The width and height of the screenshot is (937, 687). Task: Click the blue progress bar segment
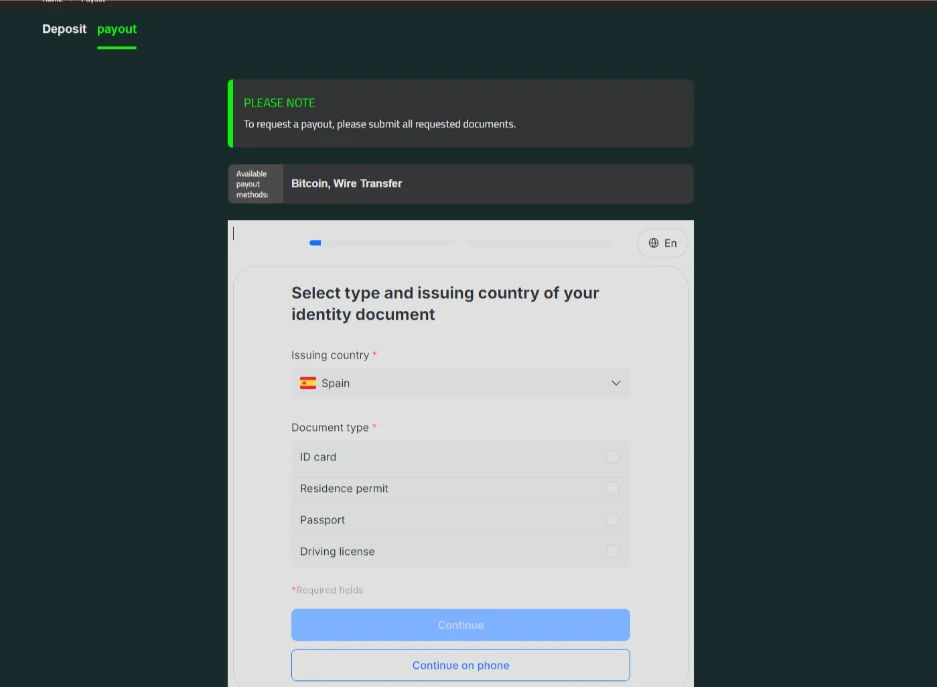(x=315, y=242)
